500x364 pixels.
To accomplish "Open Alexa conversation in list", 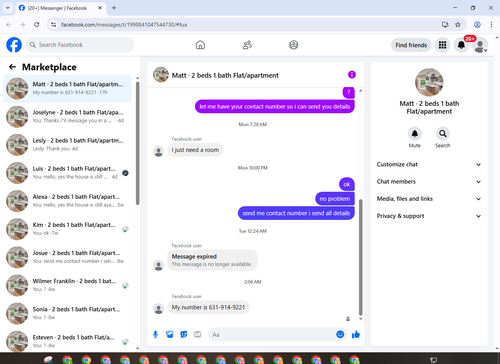I will (67, 201).
